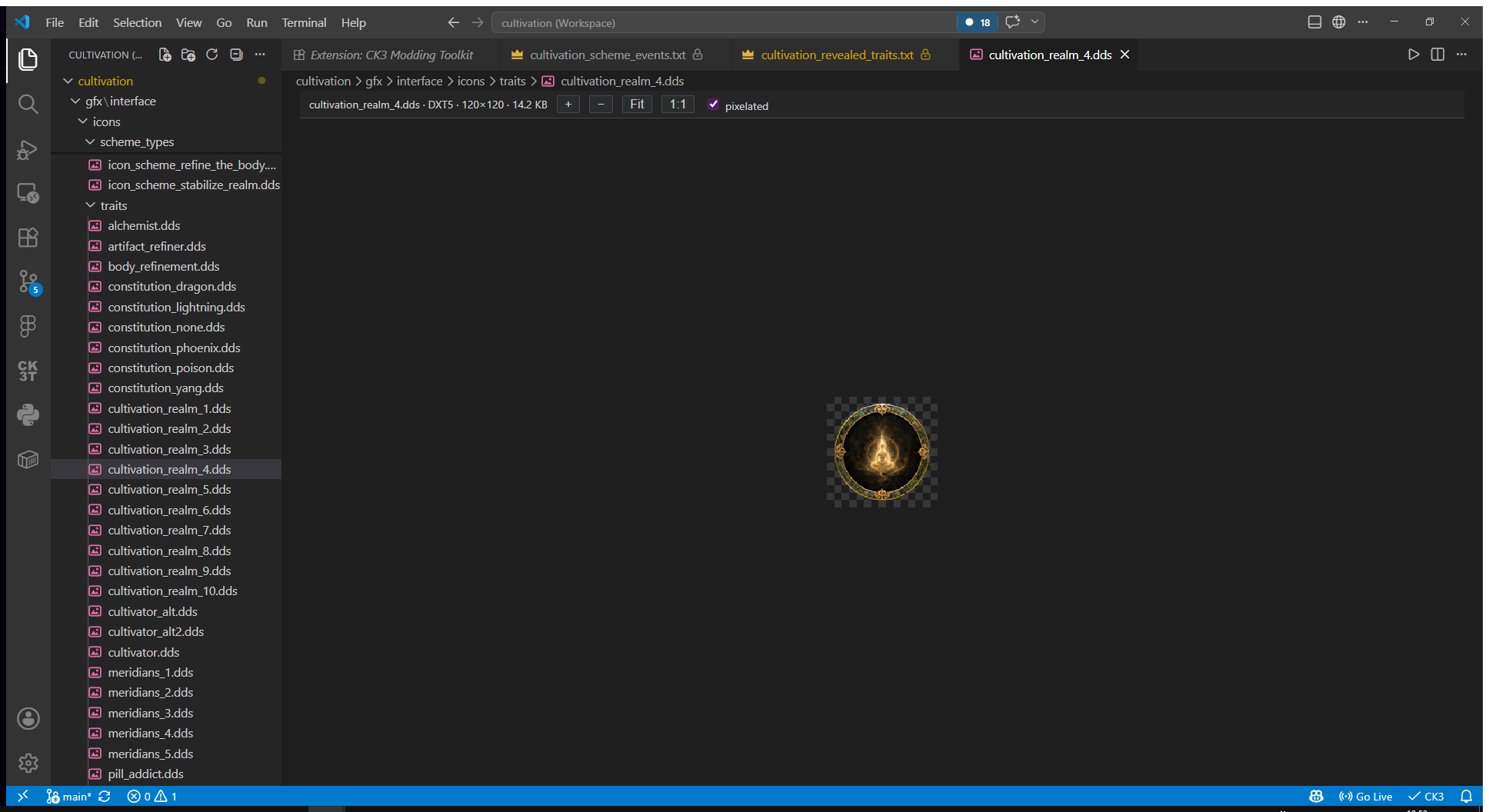Open Remote Explorer icon in activity bar
The image size is (1489, 812).
pyautogui.click(x=28, y=193)
